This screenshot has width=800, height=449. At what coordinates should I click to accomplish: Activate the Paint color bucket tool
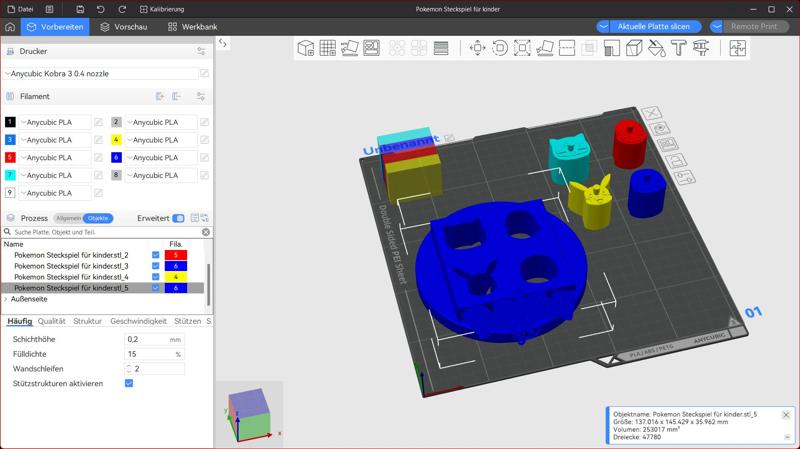(656, 48)
